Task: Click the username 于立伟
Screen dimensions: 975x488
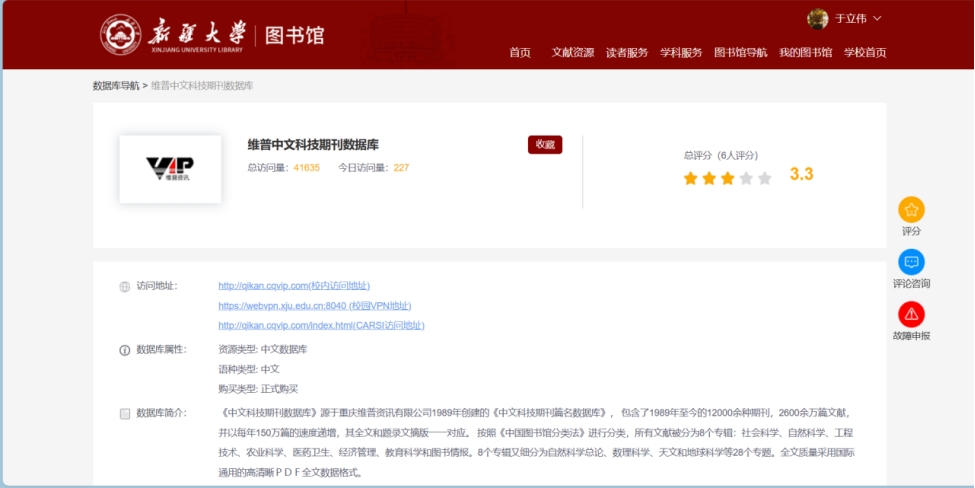Action: [x=851, y=19]
